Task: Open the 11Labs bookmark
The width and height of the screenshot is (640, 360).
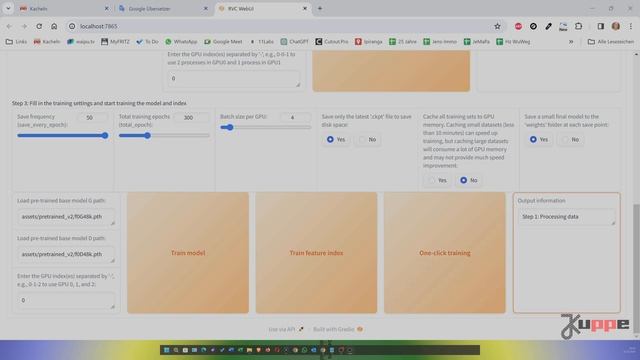Action: click(261, 42)
